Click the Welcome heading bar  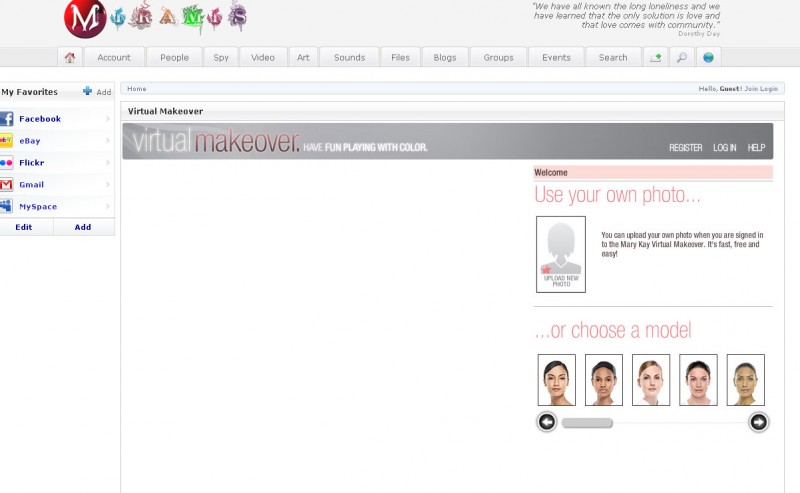pyautogui.click(x=653, y=172)
